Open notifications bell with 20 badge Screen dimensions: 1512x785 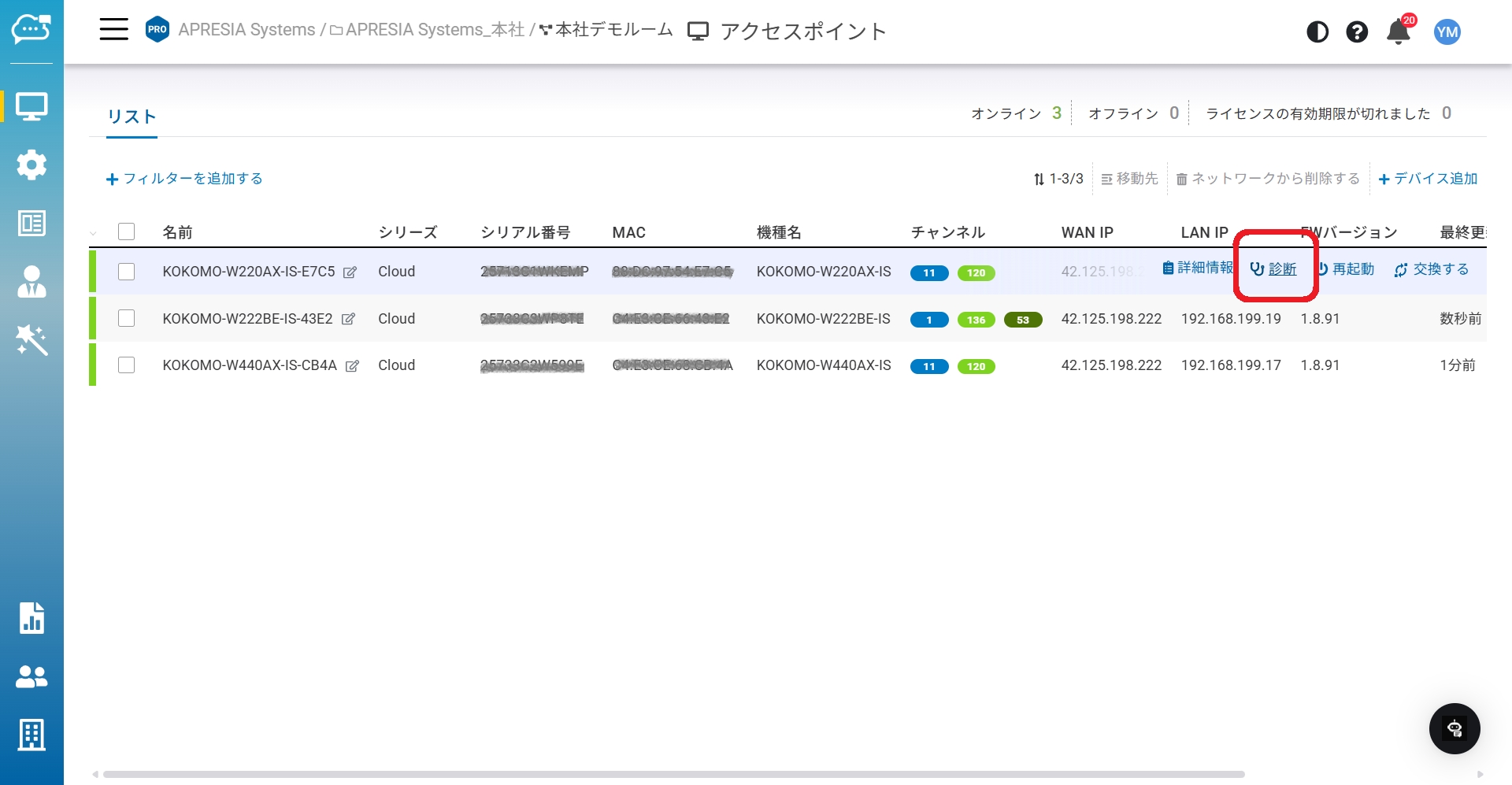pos(1399,31)
